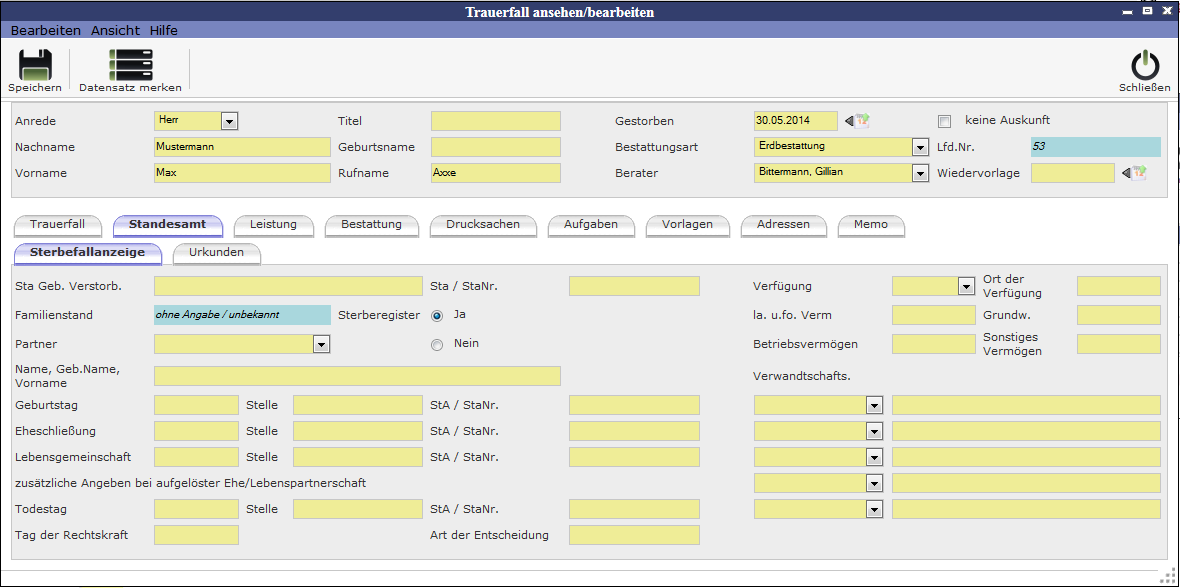The width and height of the screenshot is (1180, 588).
Task: Click the window resize grip at bottom right
Action: (x=1167, y=575)
